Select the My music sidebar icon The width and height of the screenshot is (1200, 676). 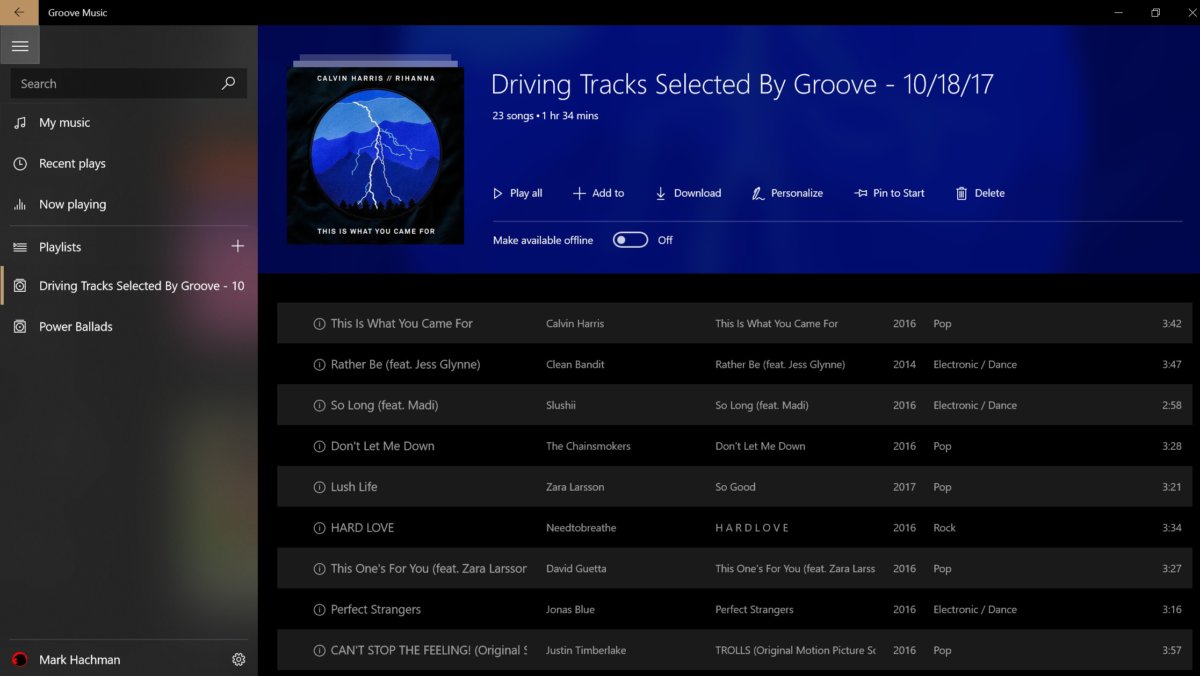pyautogui.click(x=19, y=122)
